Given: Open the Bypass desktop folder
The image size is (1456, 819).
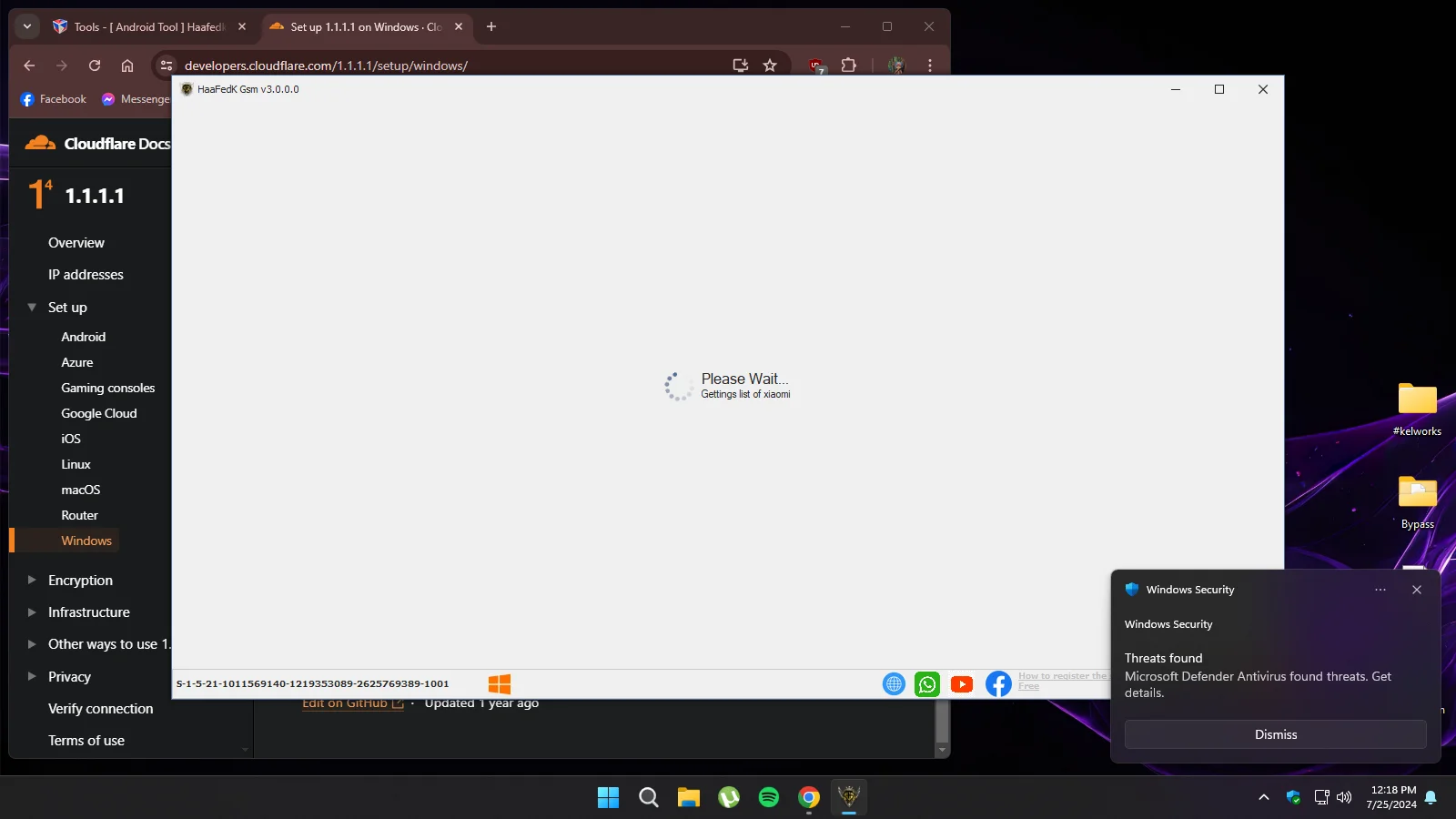Looking at the screenshot, I should pyautogui.click(x=1417, y=502).
